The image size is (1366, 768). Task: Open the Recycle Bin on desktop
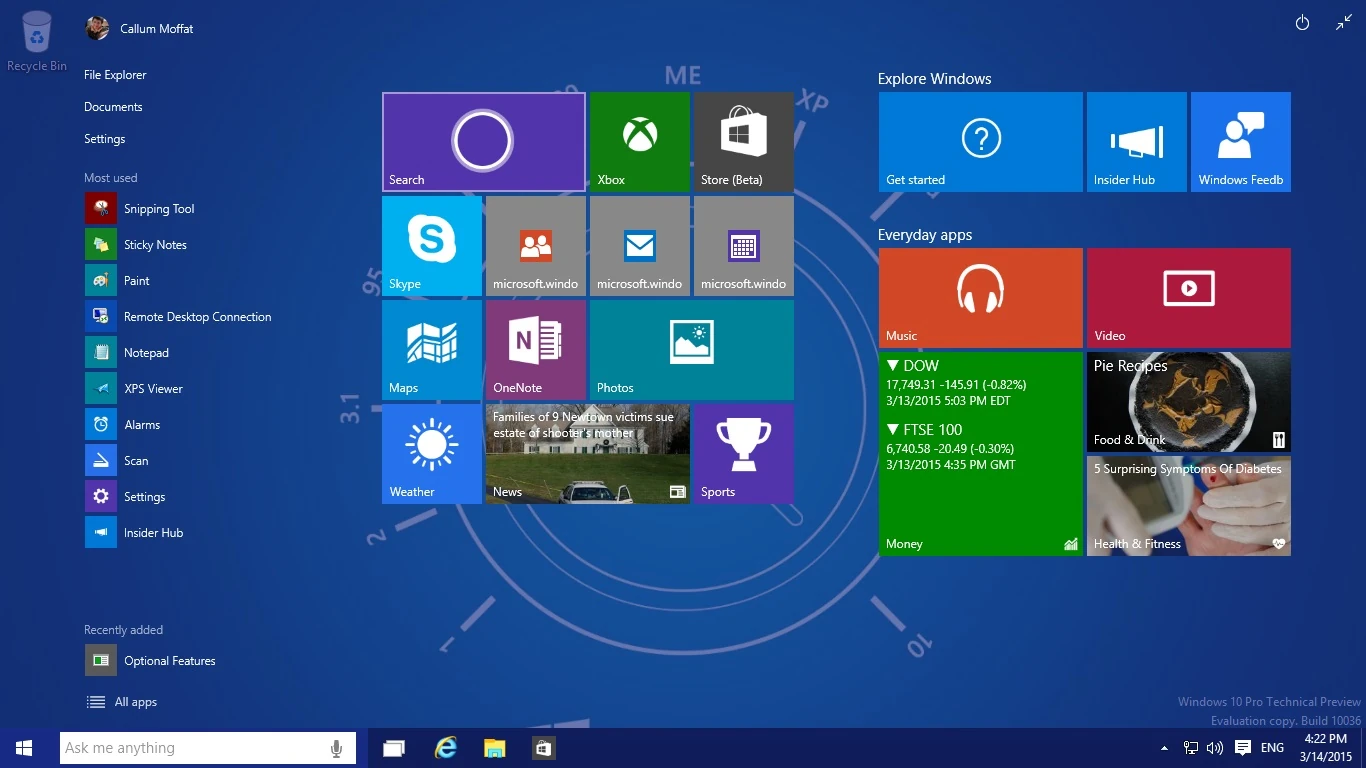coord(37,41)
